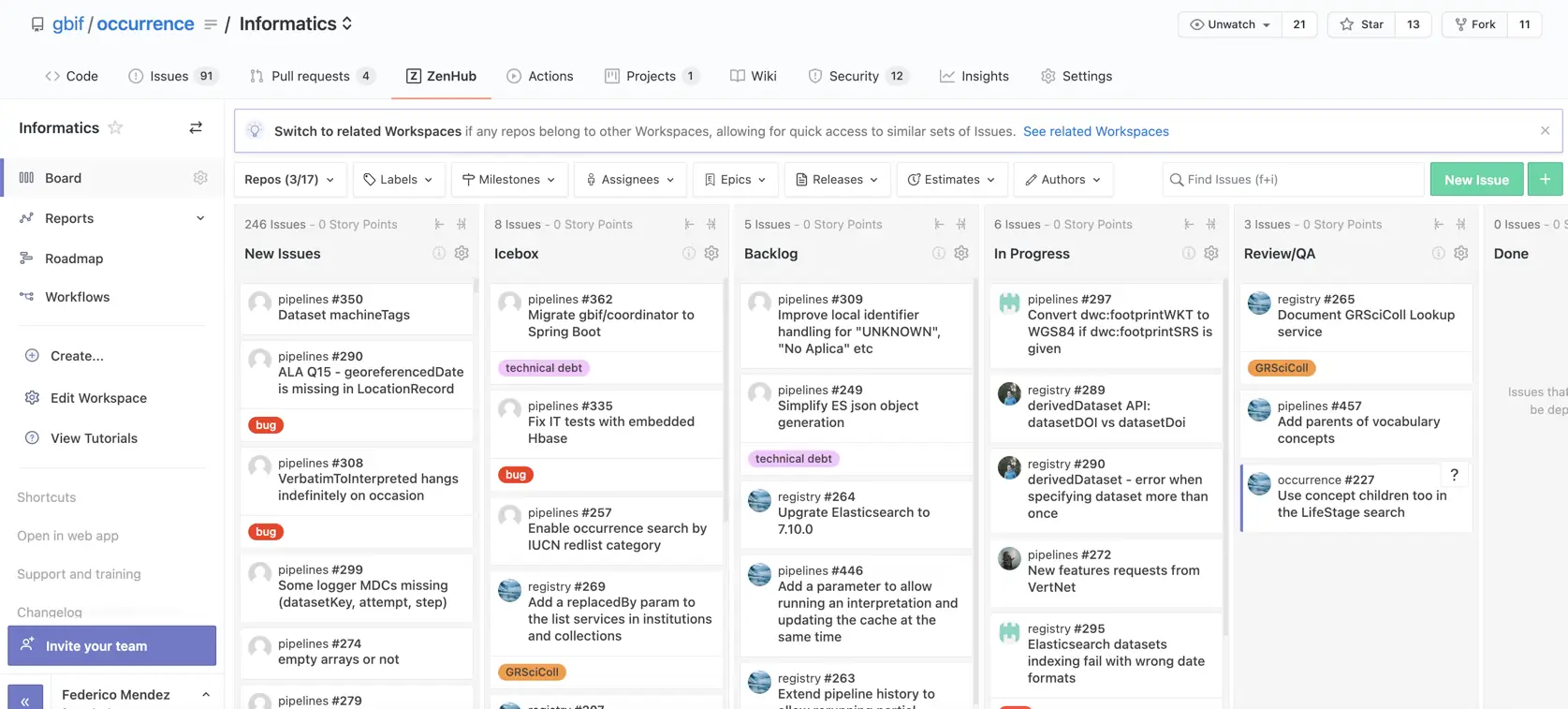Collapse the In Progress pipeline column
1568x709 pixels.
pos(1211,224)
